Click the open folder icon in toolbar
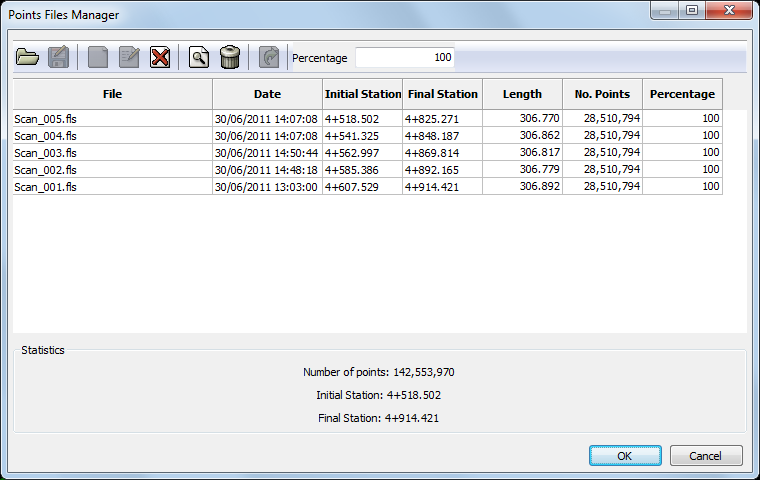Image resolution: width=760 pixels, height=480 pixels. point(27,57)
